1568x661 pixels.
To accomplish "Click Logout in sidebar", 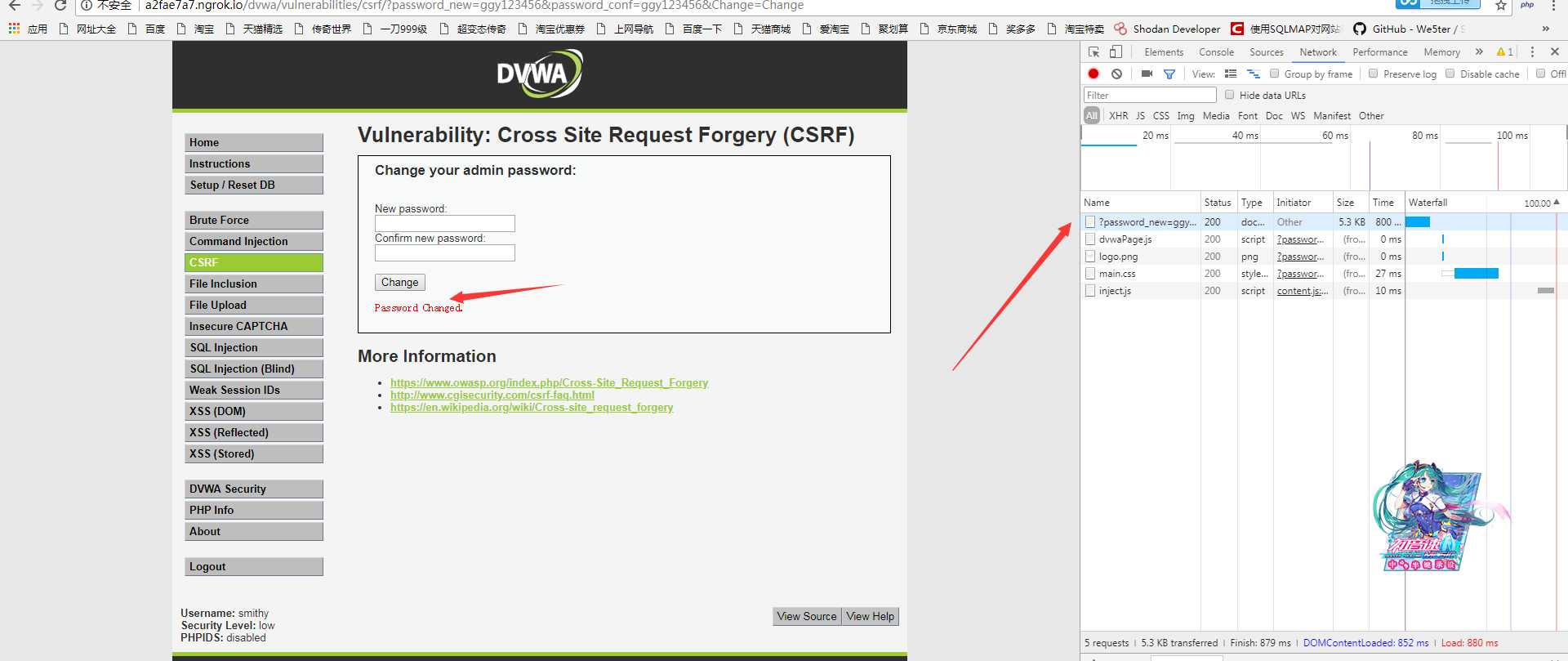I will coord(254,567).
